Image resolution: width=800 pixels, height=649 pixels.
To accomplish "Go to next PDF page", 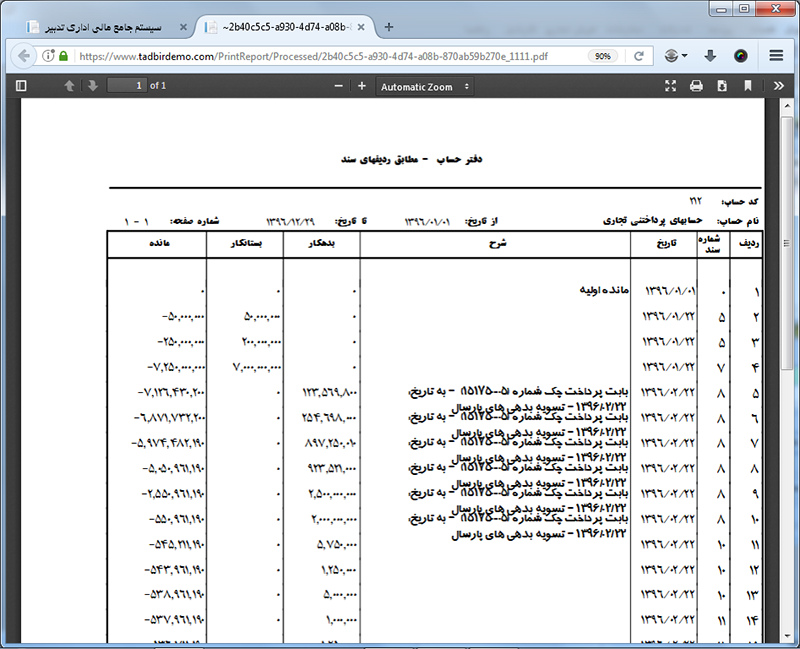I will click(x=92, y=86).
